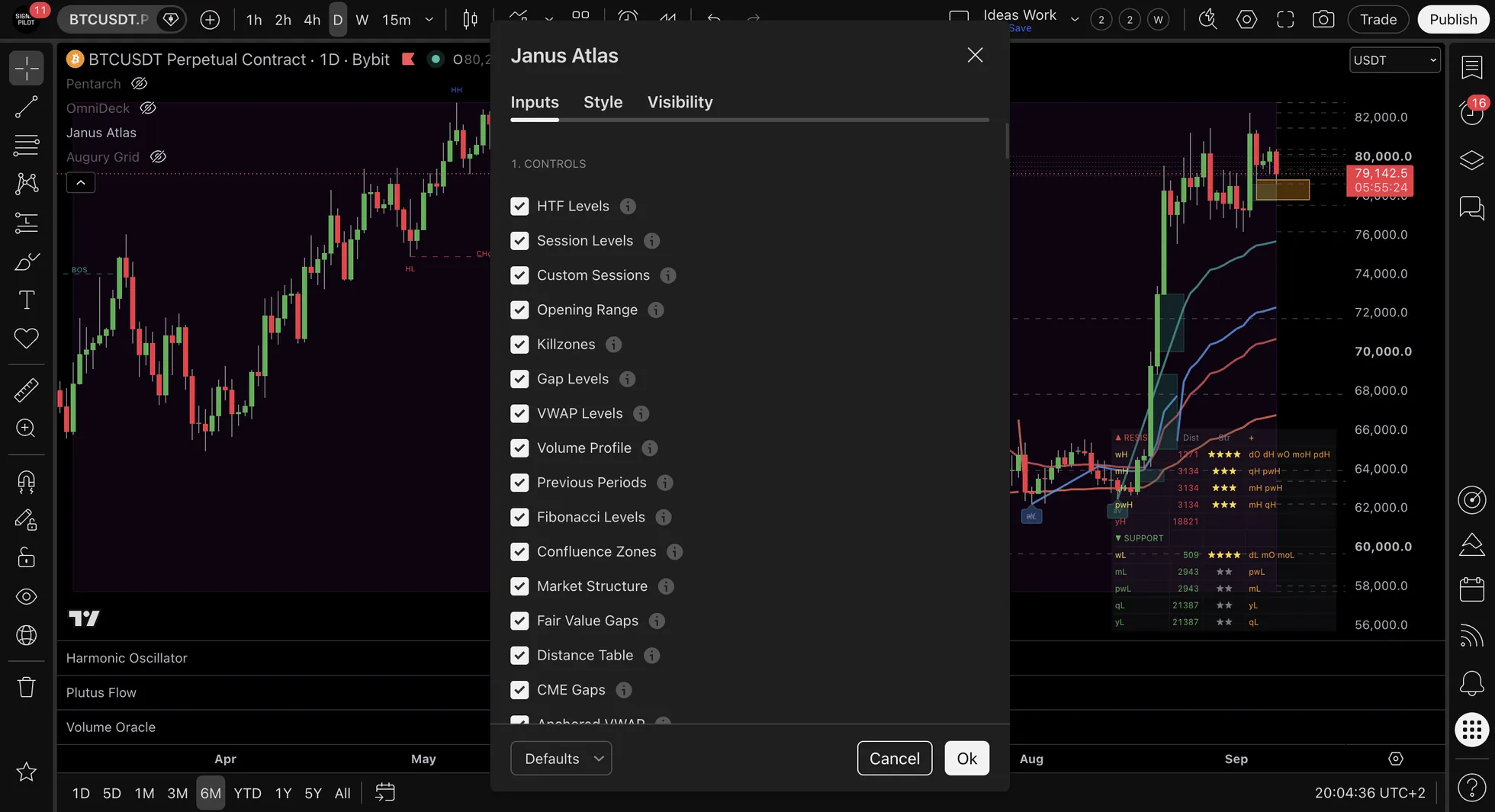Open the Fibonacci retracement tool
The height and width of the screenshot is (812, 1495).
click(27, 145)
